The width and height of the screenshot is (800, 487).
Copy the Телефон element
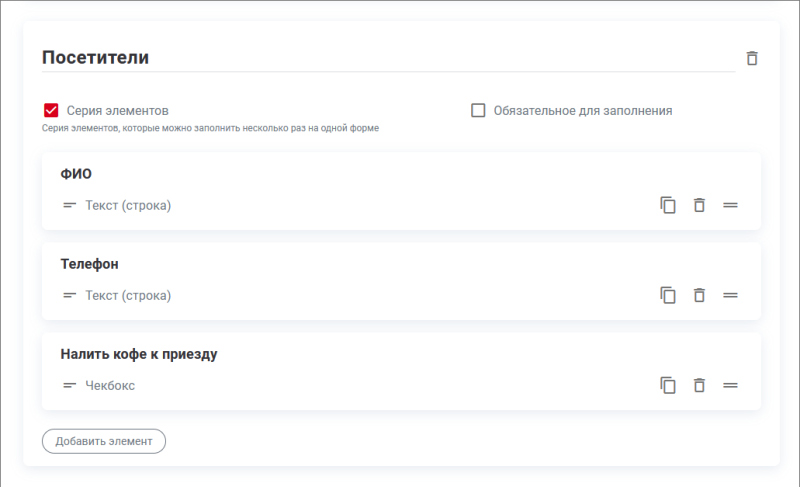(668, 295)
